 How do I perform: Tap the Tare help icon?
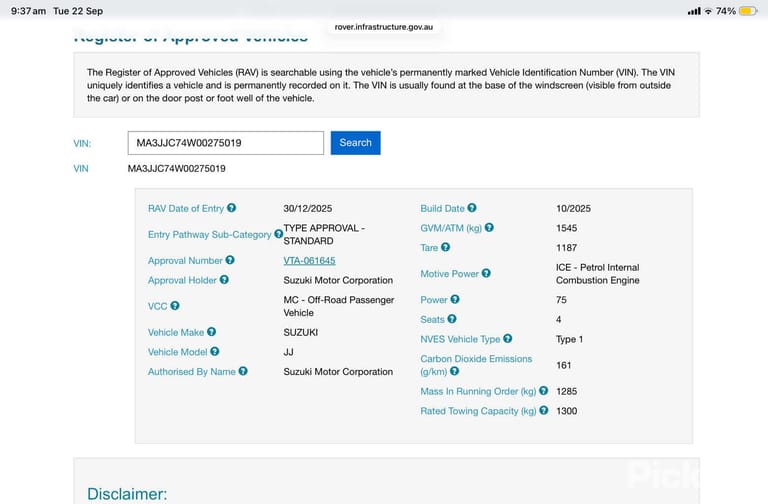445,247
